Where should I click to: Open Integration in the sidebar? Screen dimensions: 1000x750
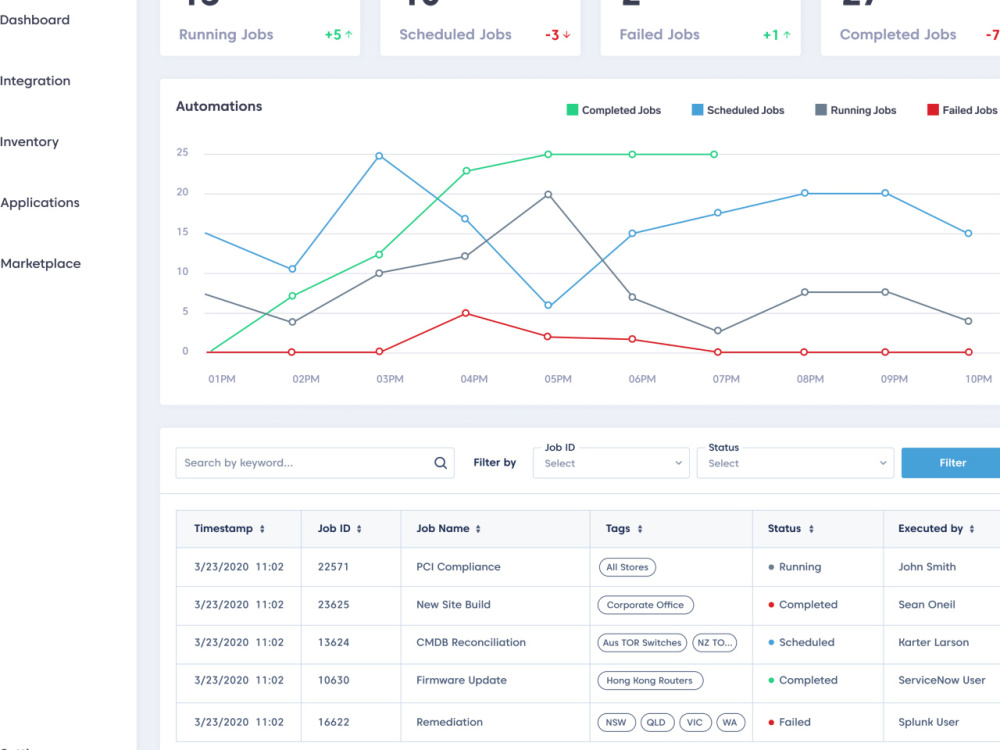[x=35, y=81]
